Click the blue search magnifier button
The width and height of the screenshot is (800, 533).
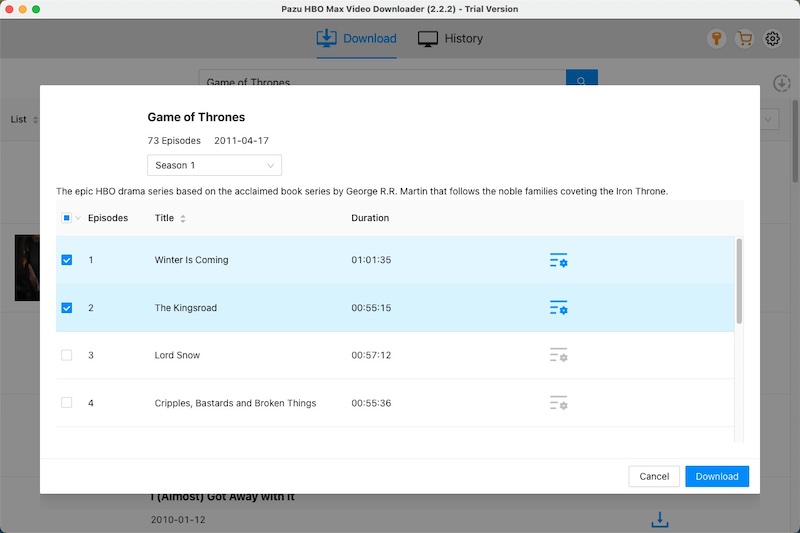(582, 79)
